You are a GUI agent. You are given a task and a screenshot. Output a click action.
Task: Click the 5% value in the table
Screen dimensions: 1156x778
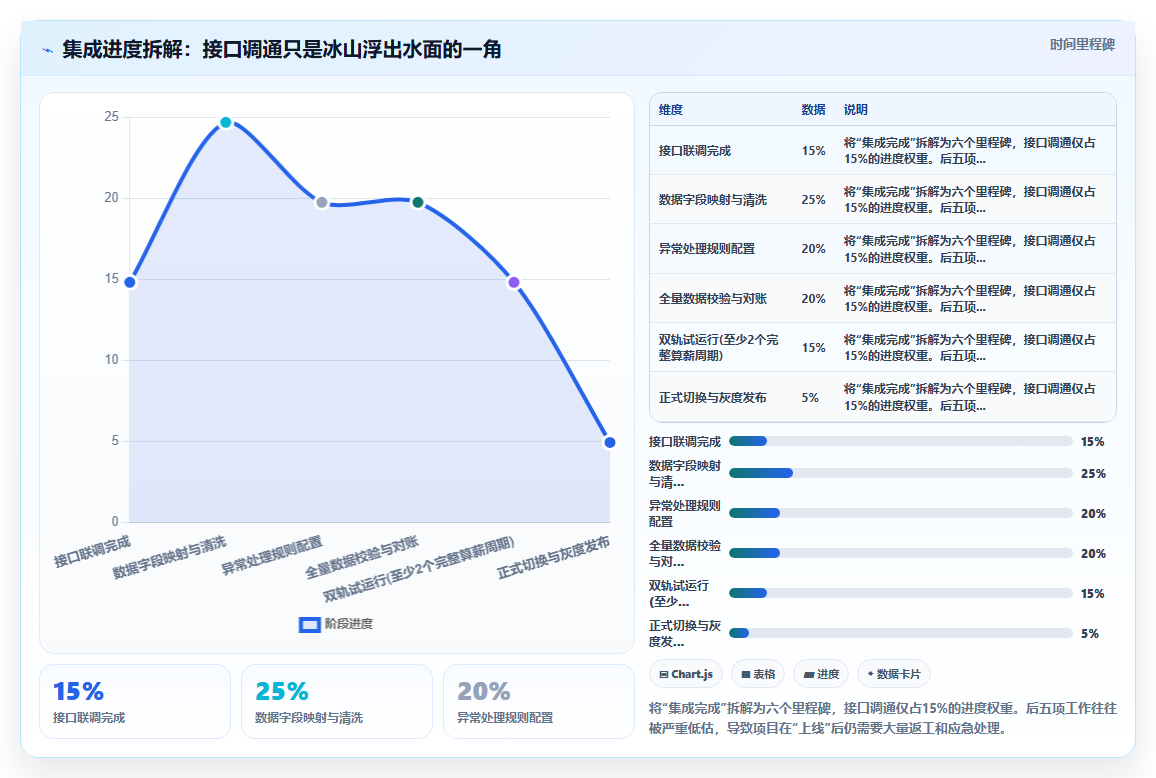pyautogui.click(x=810, y=397)
